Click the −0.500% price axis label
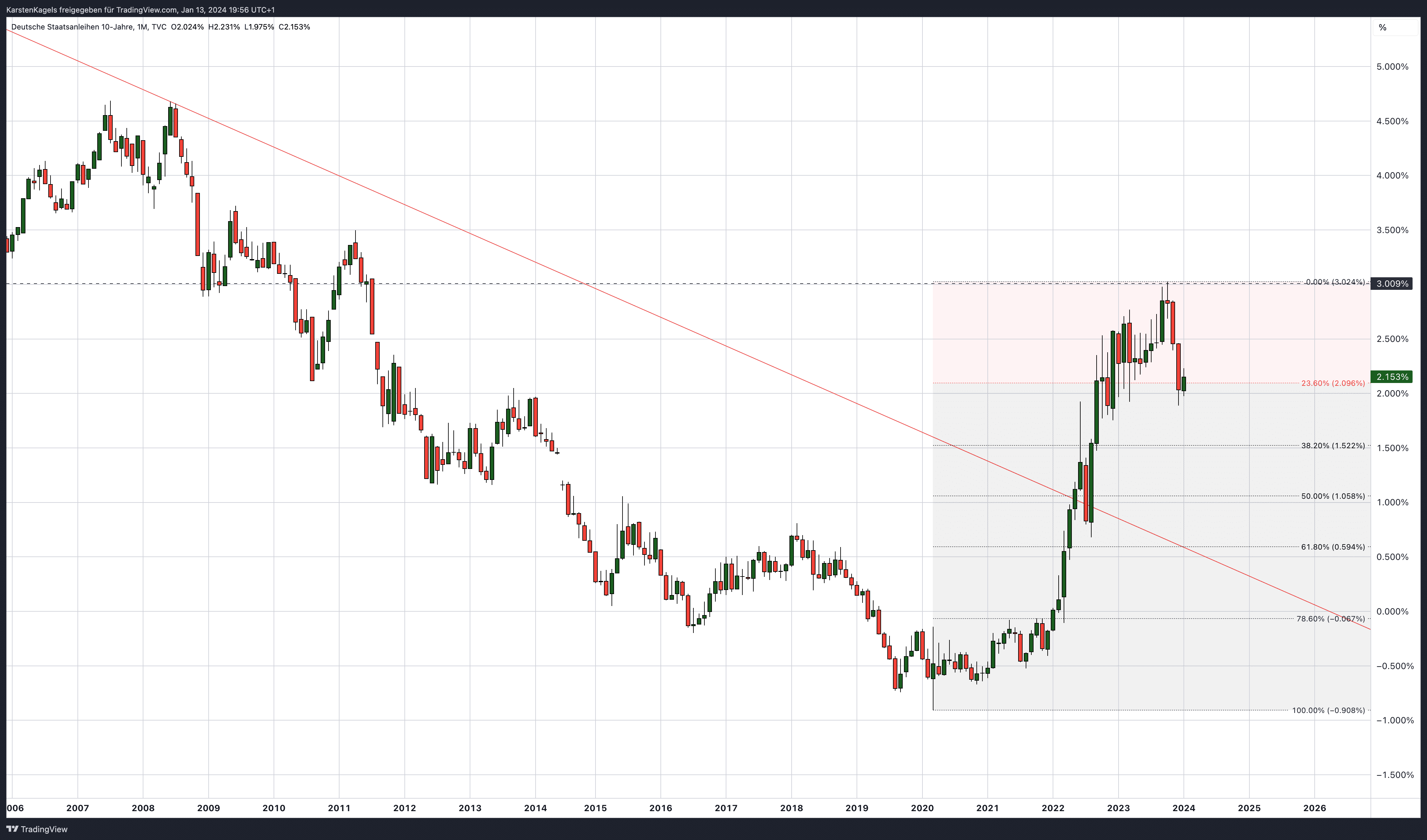Viewport: 1427px width, 840px height. tap(1395, 666)
